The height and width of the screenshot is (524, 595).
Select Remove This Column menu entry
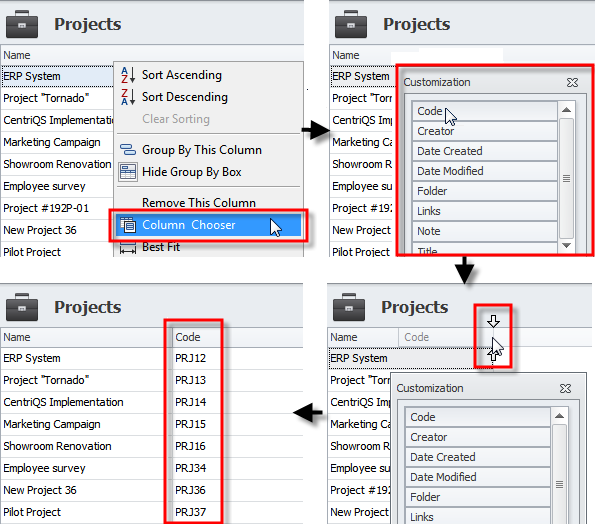click(x=199, y=203)
